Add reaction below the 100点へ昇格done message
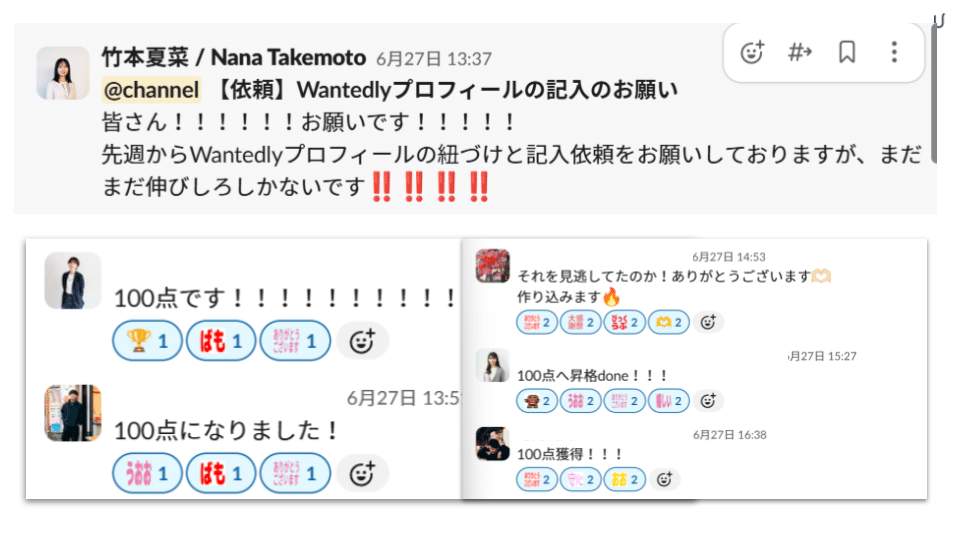Image resolution: width=960 pixels, height=540 pixels. pos(708,401)
